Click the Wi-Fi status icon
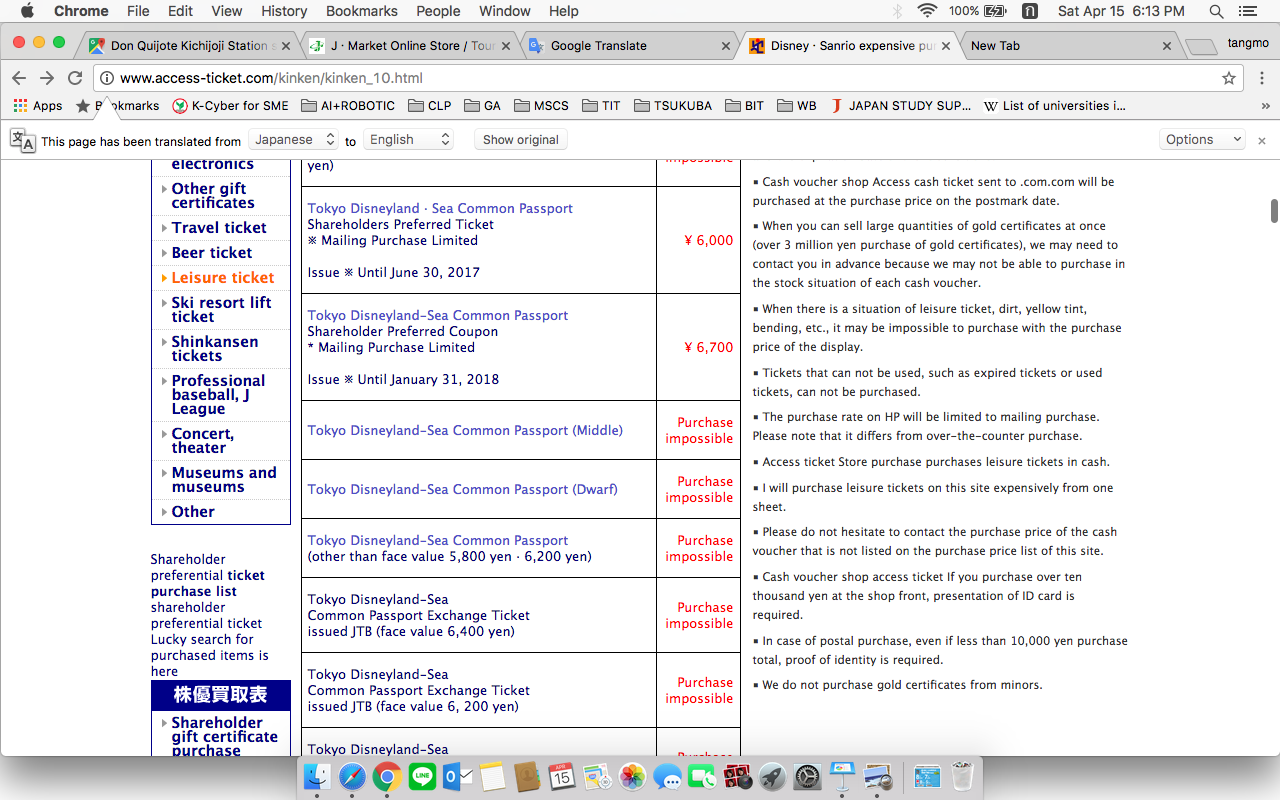The height and width of the screenshot is (800, 1280). pos(927,11)
